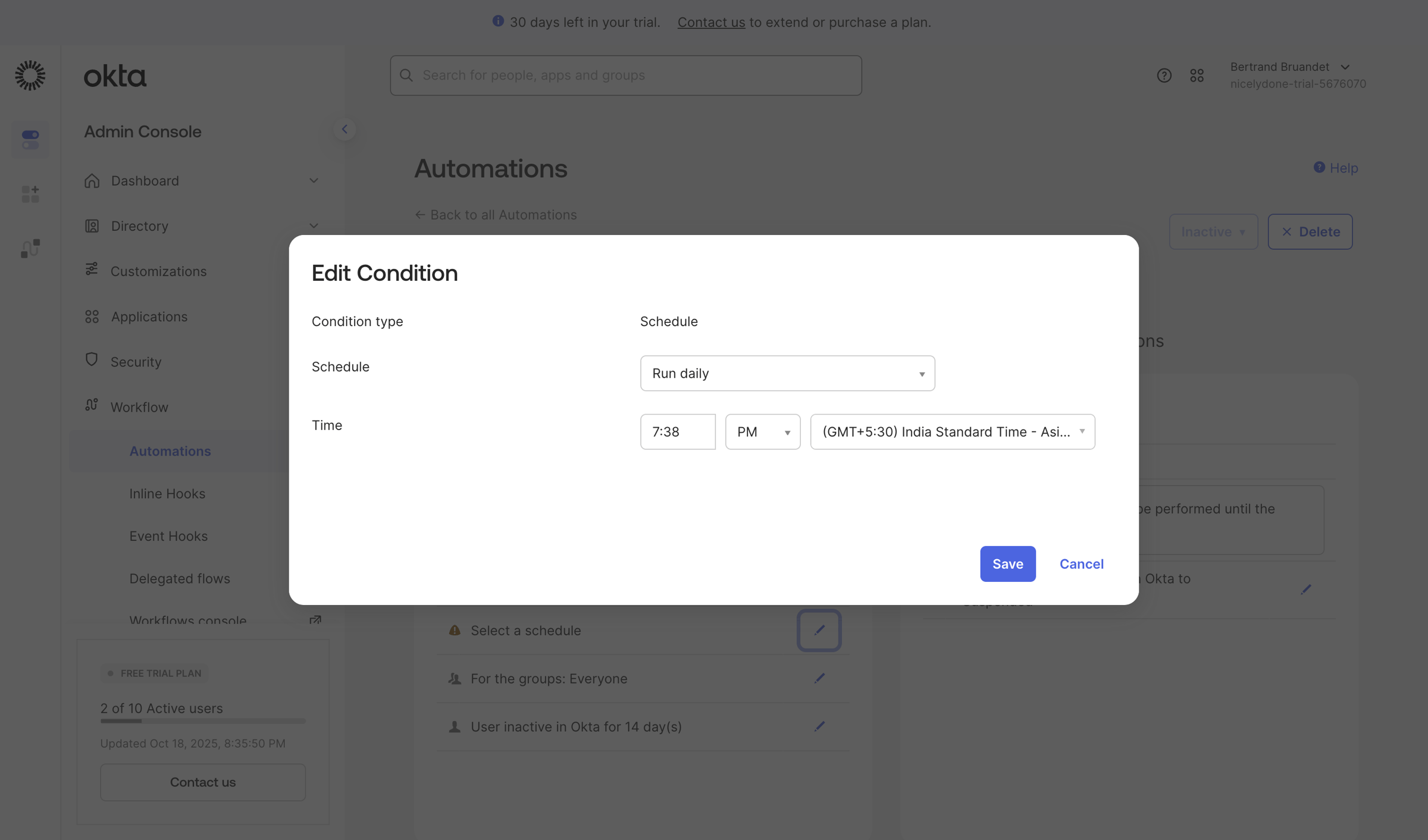Image resolution: width=1428 pixels, height=840 pixels.
Task: Open the Inactive status dropdown
Action: (1213, 231)
